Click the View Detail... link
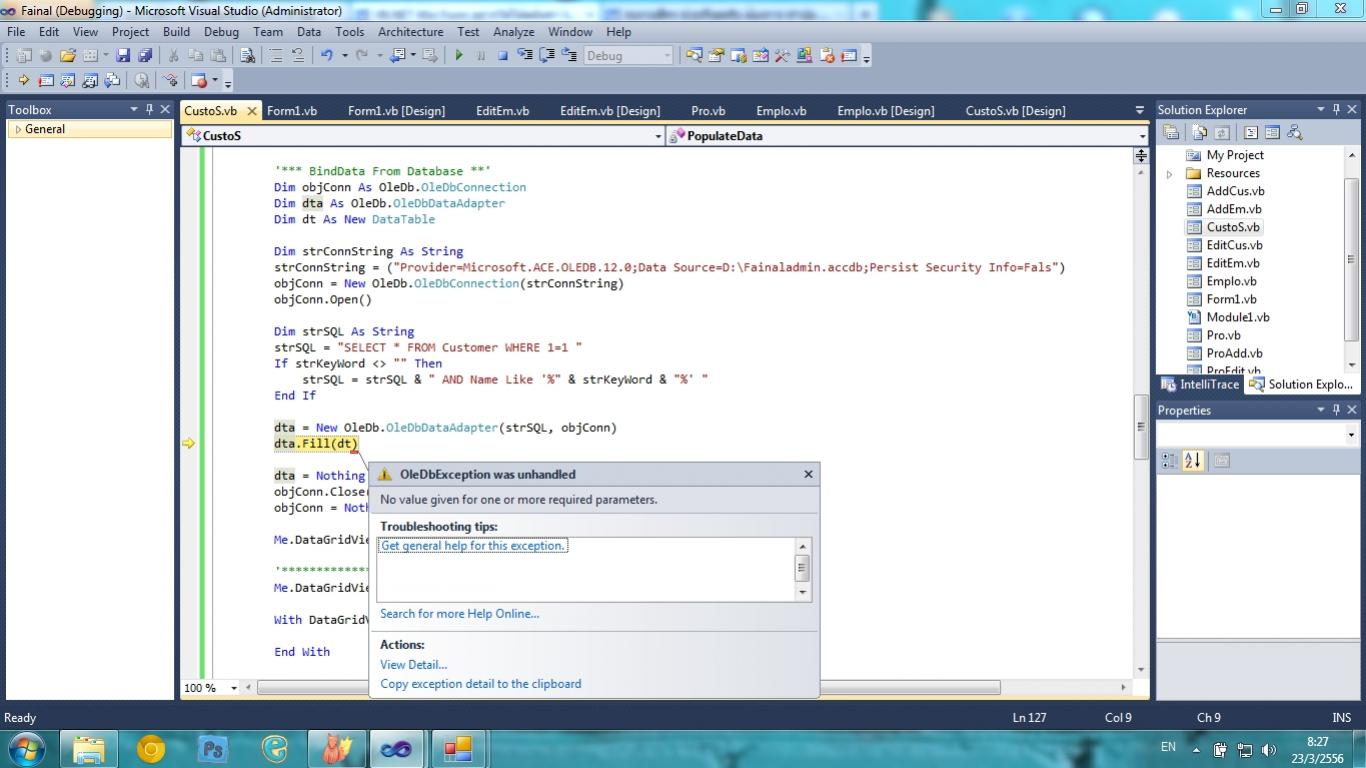 click(x=413, y=664)
